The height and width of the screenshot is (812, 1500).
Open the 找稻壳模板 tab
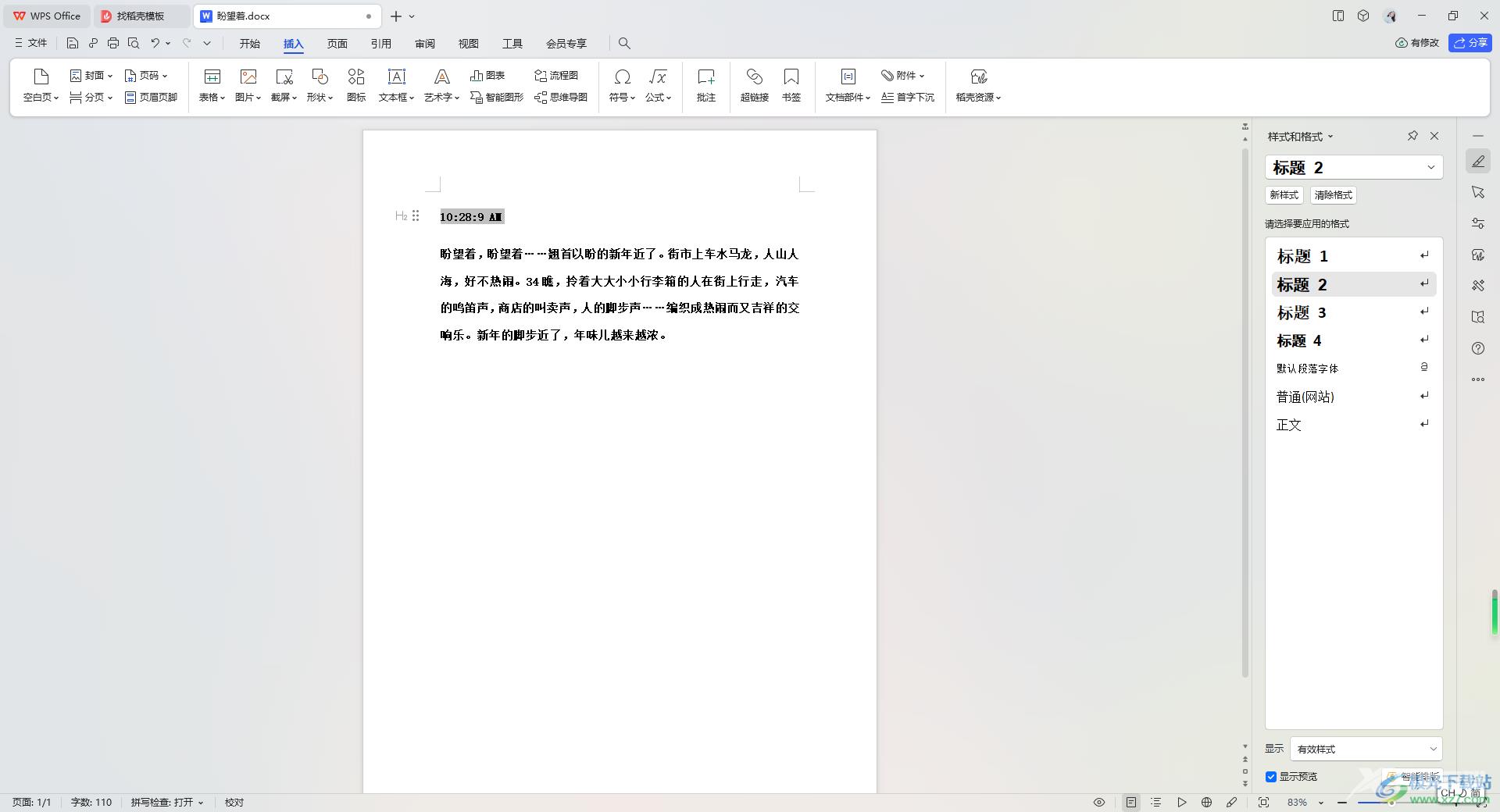(141, 16)
